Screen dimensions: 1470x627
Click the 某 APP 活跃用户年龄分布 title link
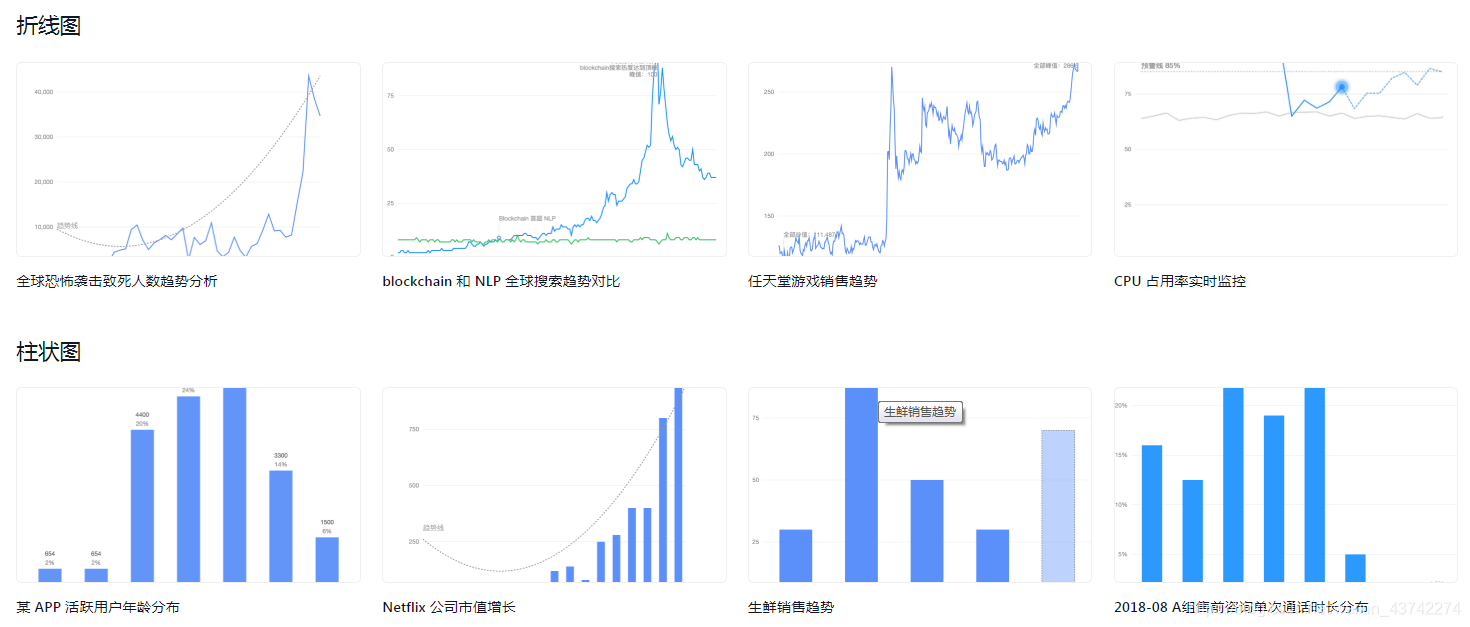[98, 607]
